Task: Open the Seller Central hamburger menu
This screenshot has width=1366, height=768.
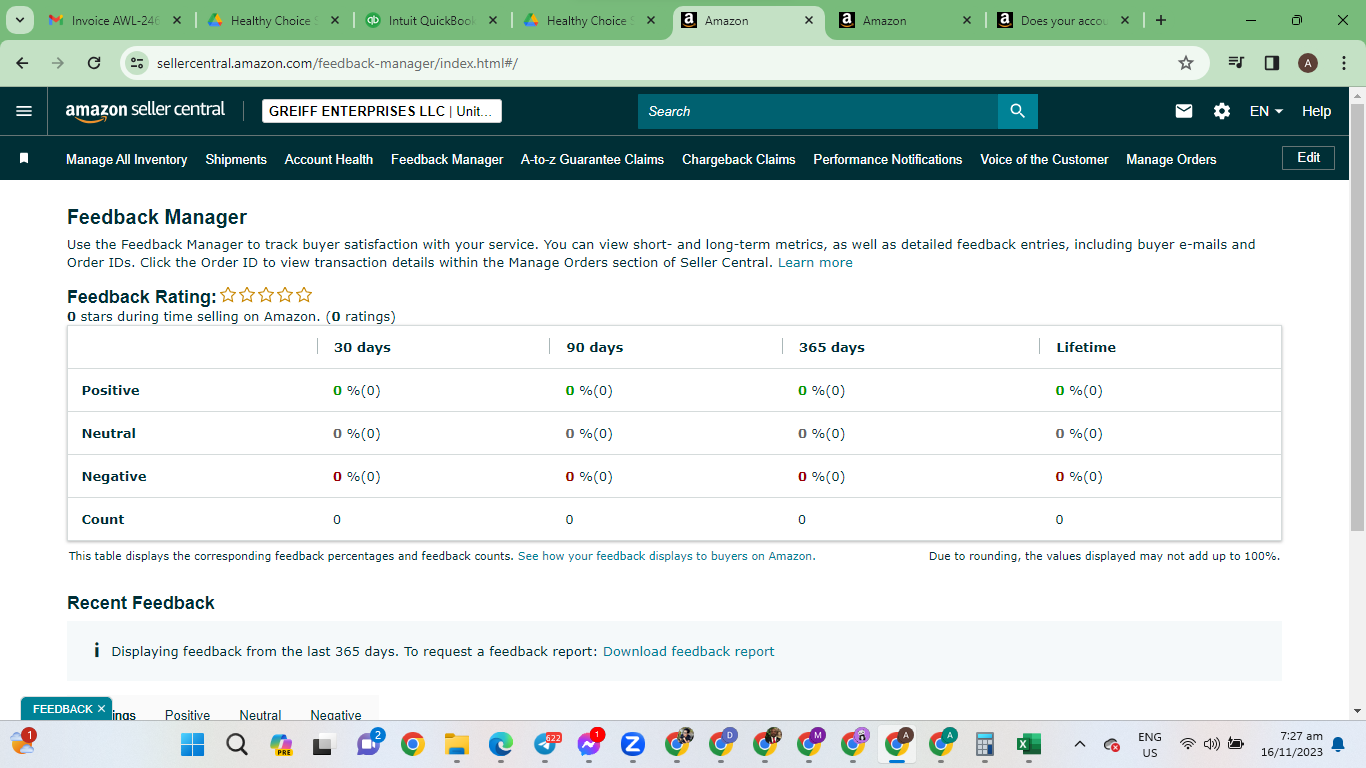Action: 24,111
